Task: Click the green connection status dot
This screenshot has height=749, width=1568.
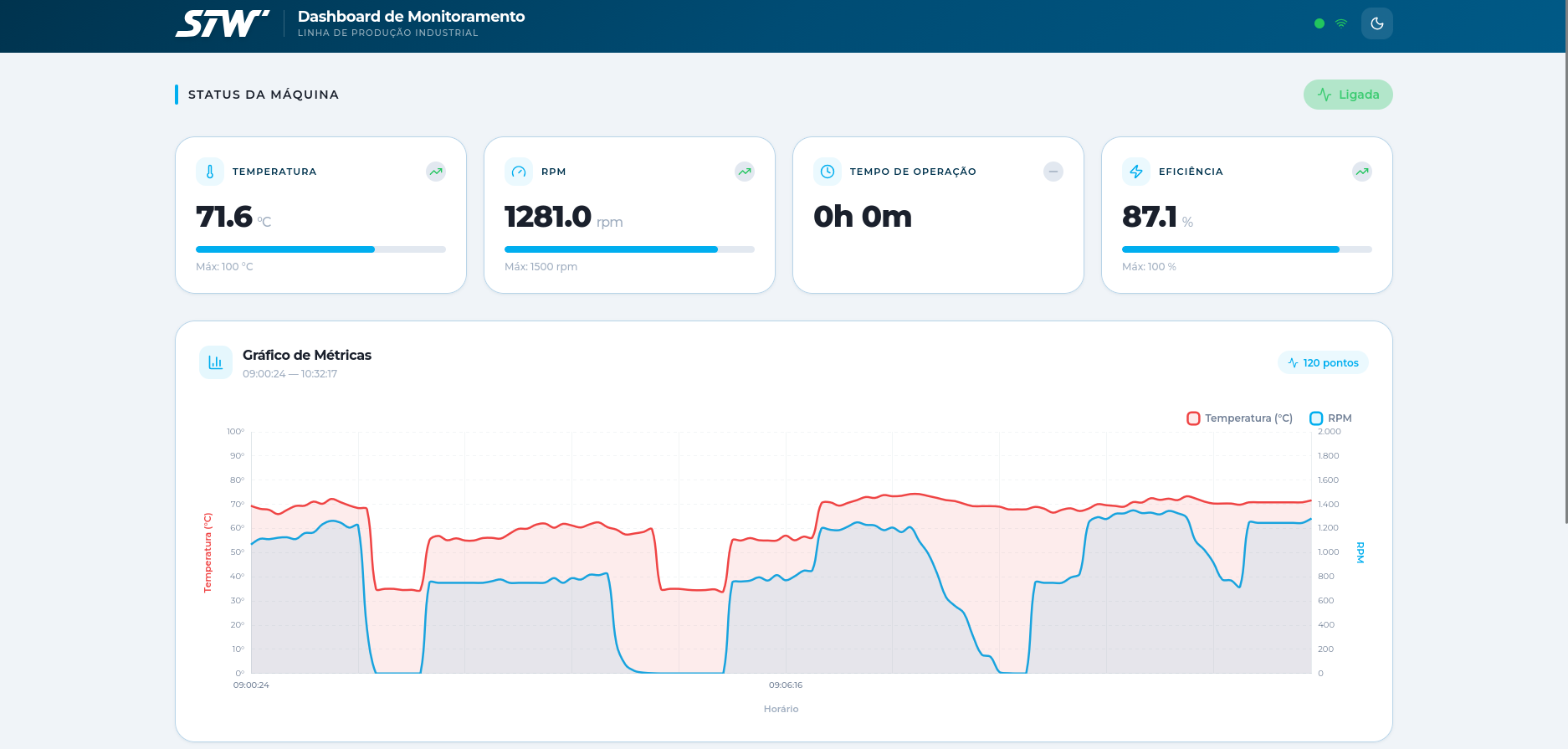Action: tap(1319, 23)
